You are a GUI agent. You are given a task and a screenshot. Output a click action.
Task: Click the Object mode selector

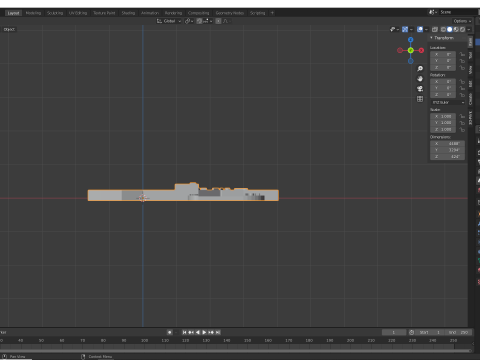9,29
